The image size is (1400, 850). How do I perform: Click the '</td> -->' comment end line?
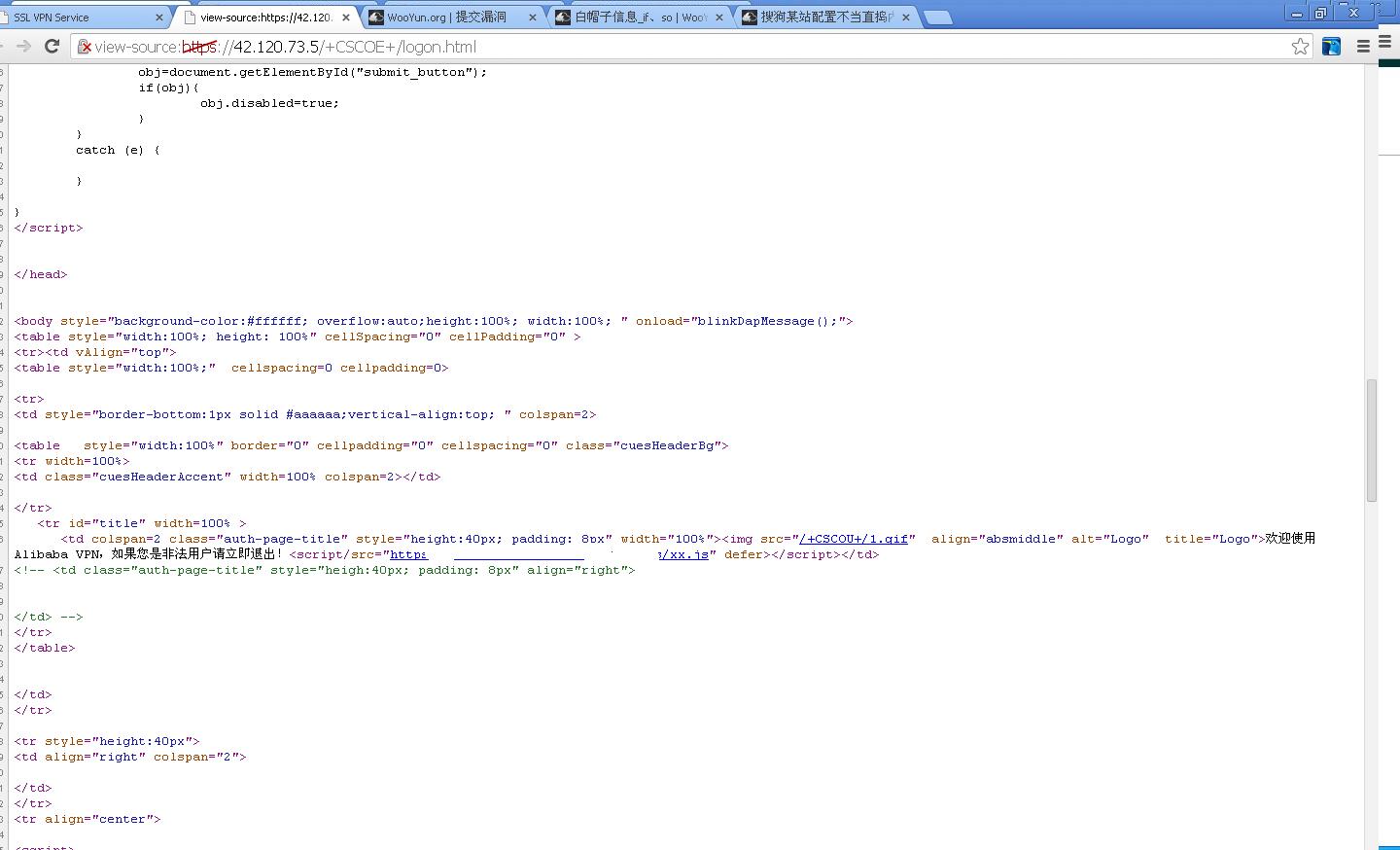(49, 617)
